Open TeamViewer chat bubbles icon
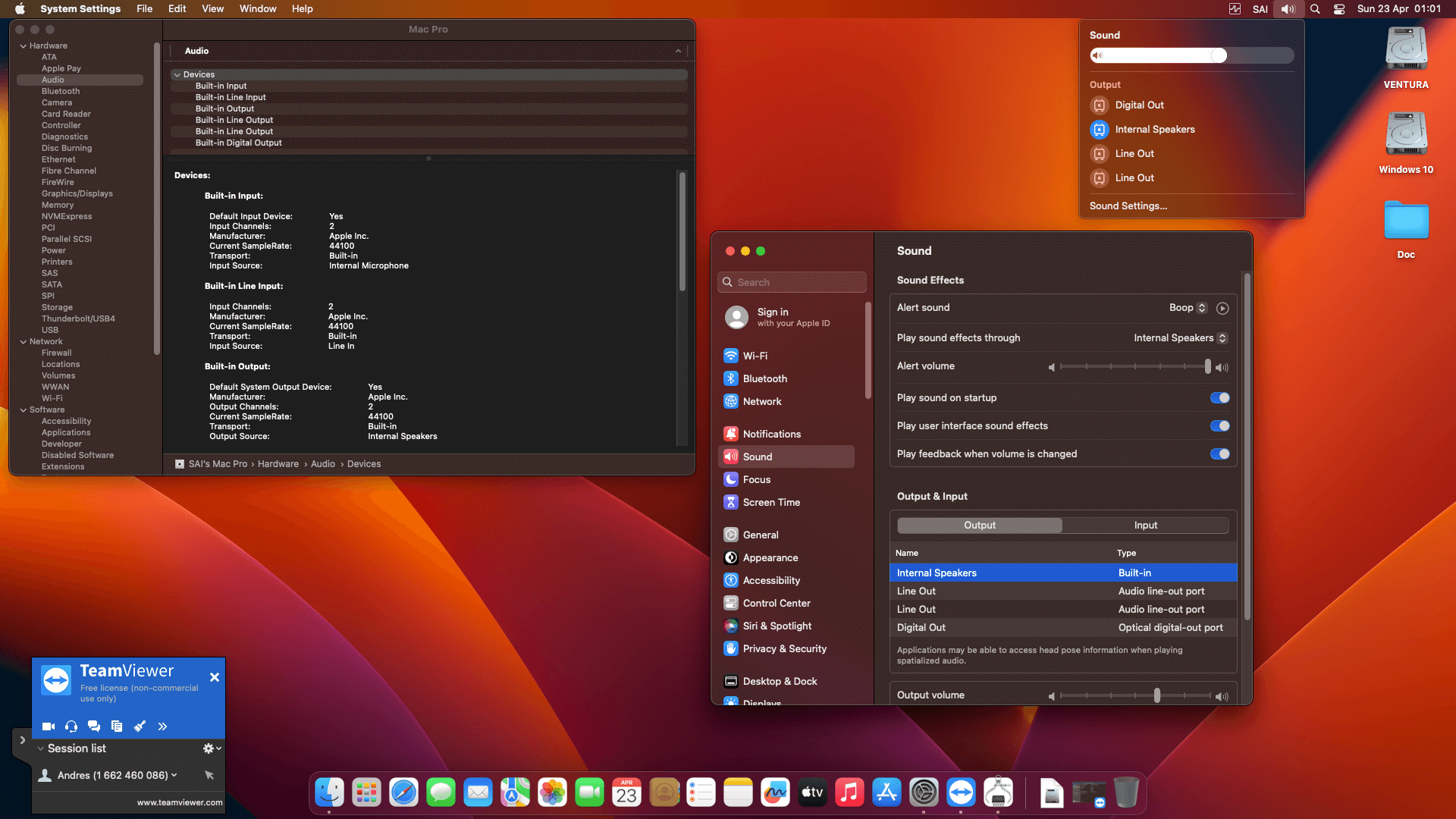This screenshot has width=1456, height=819. [94, 726]
